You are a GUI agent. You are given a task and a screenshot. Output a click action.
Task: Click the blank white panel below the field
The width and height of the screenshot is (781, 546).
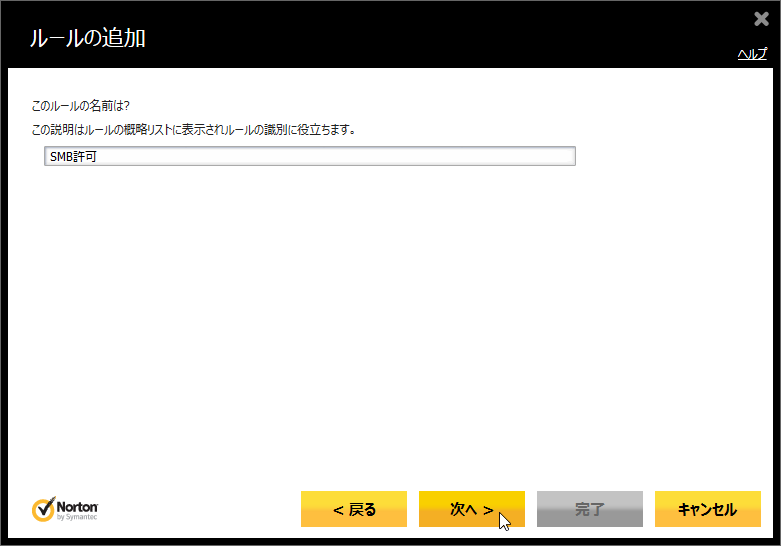(390, 320)
